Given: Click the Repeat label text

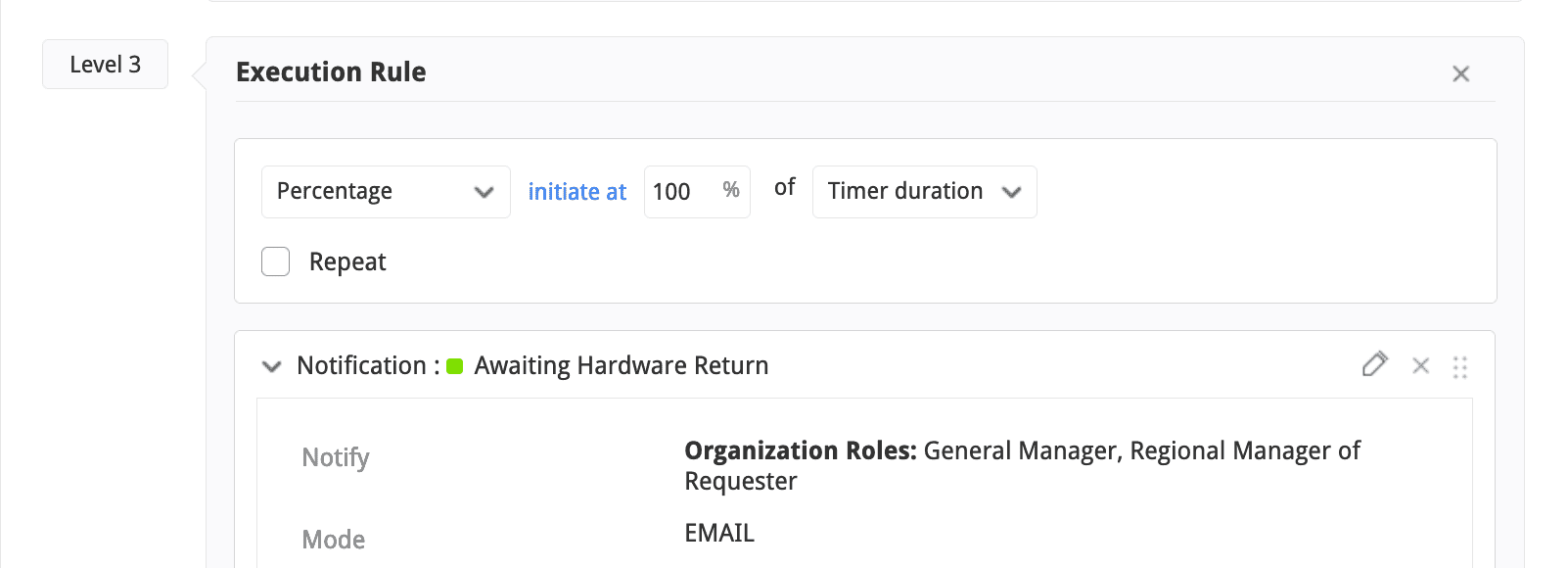Looking at the screenshot, I should pyautogui.click(x=347, y=261).
